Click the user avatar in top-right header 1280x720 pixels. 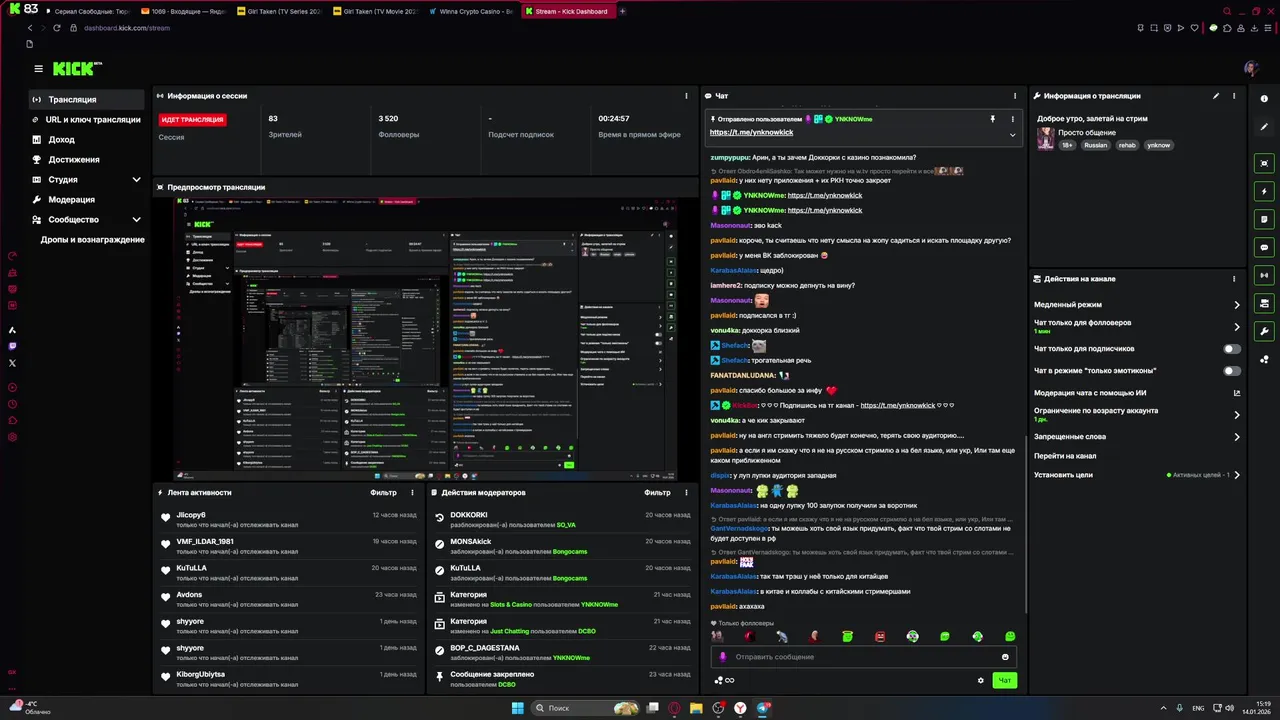coord(1251,69)
